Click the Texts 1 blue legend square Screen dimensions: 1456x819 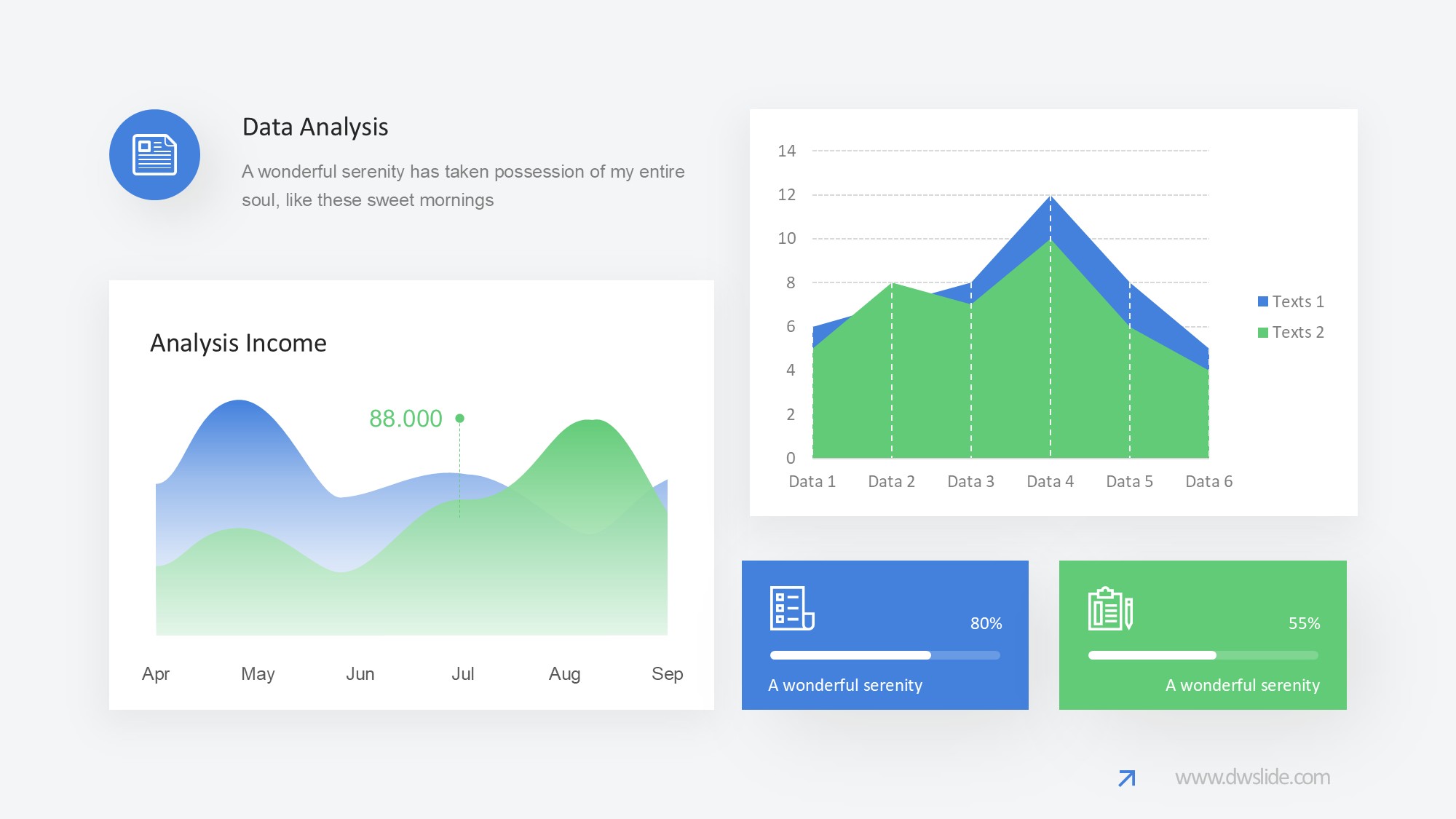tap(1263, 301)
